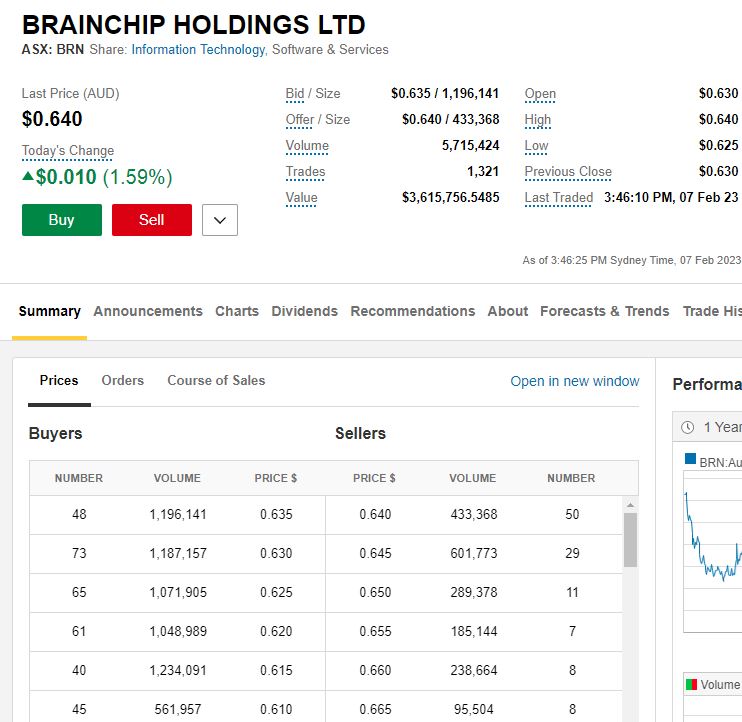Click the seller price 0.640 cell
The height and width of the screenshot is (722, 742).
(x=375, y=514)
